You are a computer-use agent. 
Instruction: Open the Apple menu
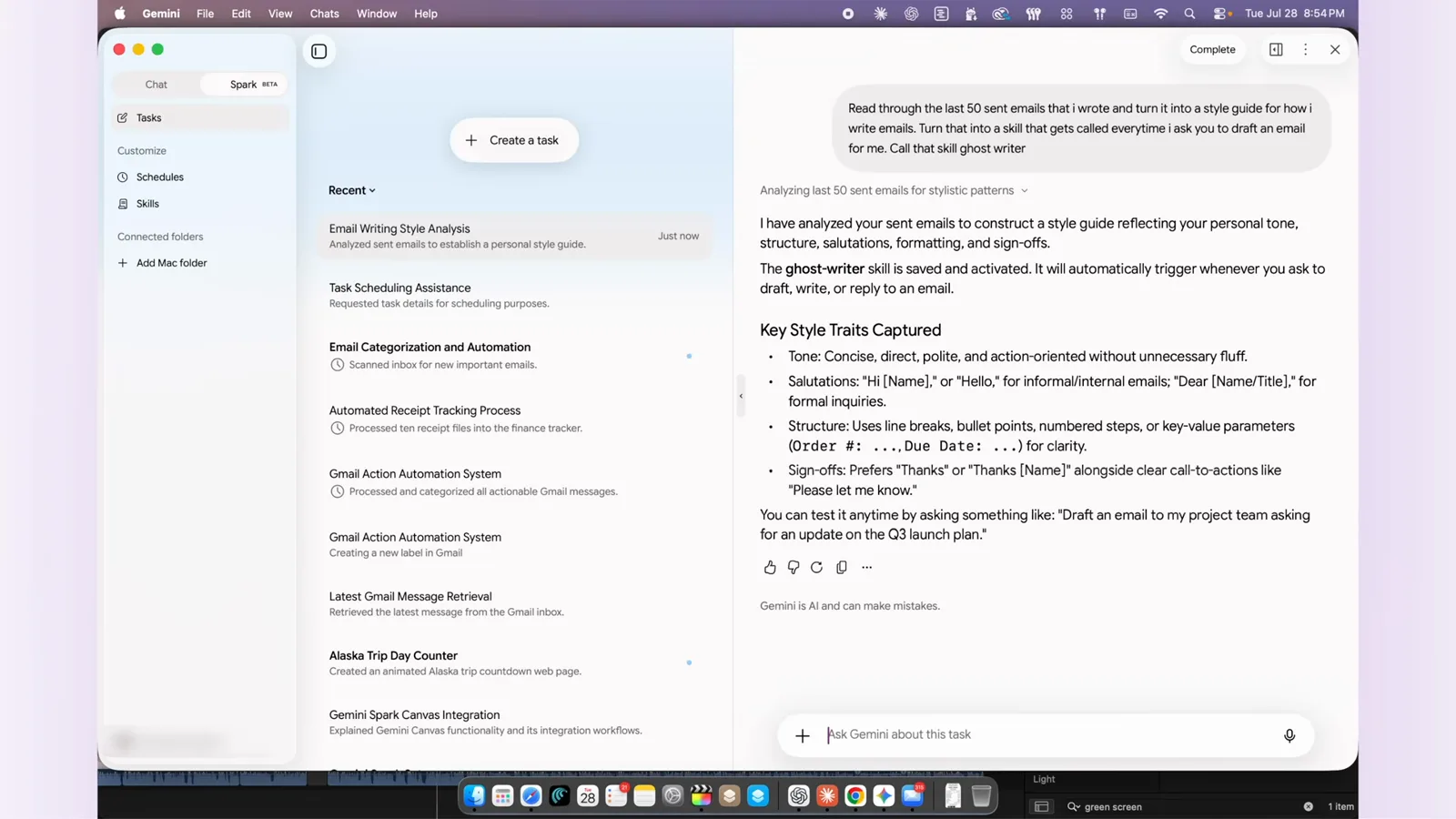pyautogui.click(x=120, y=14)
